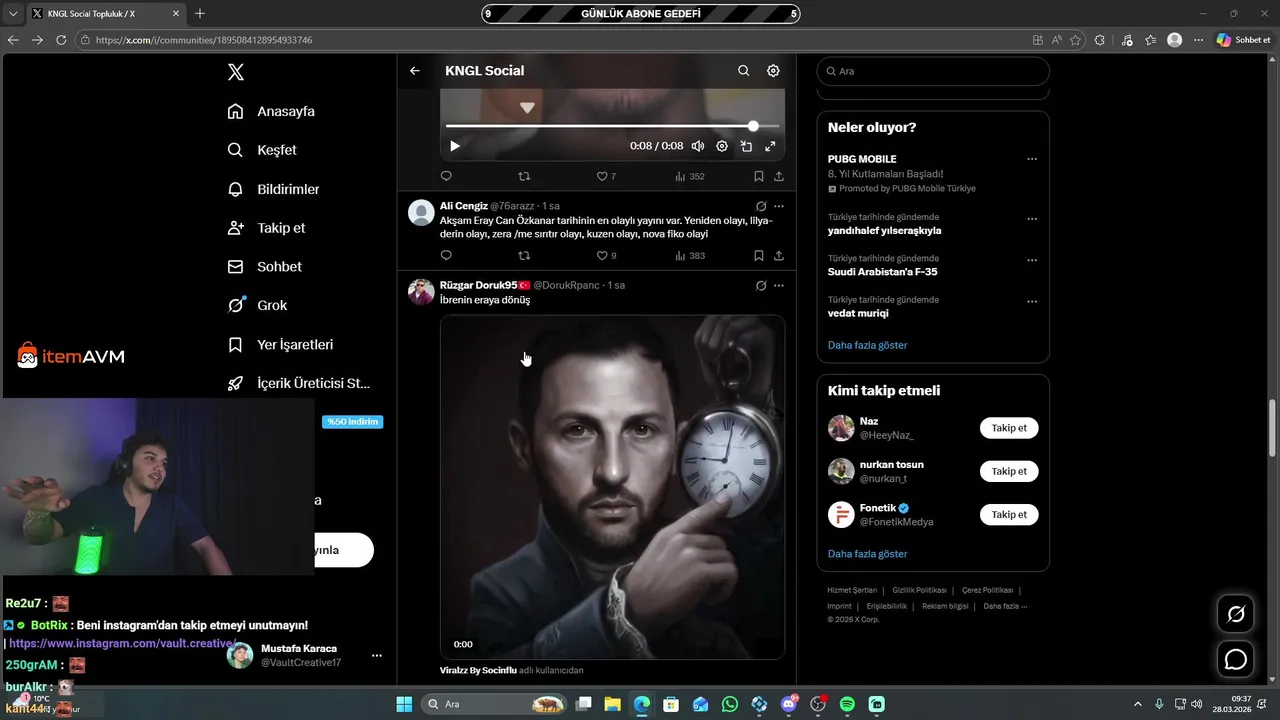Like the video post with 7 likes
This screenshot has width=1280, height=720.
coord(606,176)
